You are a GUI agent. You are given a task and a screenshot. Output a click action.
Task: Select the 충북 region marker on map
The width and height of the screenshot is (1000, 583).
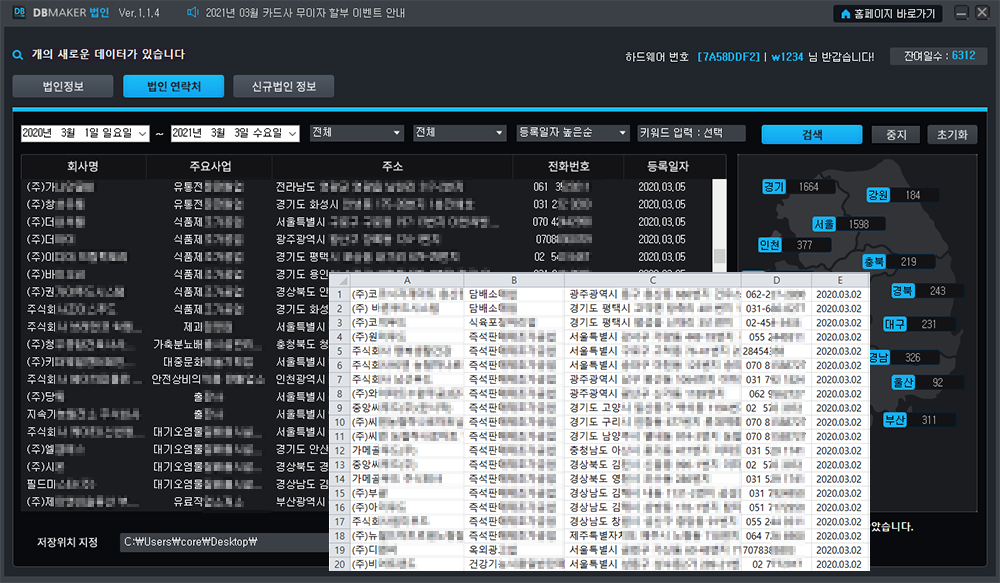click(874, 262)
